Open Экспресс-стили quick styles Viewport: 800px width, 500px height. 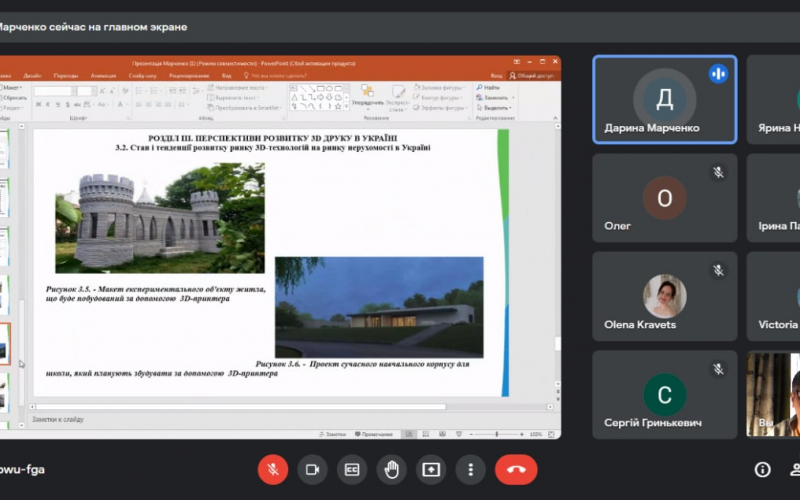point(397,98)
